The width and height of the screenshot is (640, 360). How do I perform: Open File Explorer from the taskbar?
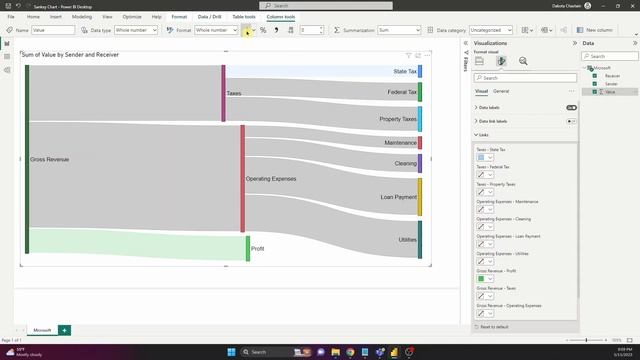[336, 352]
